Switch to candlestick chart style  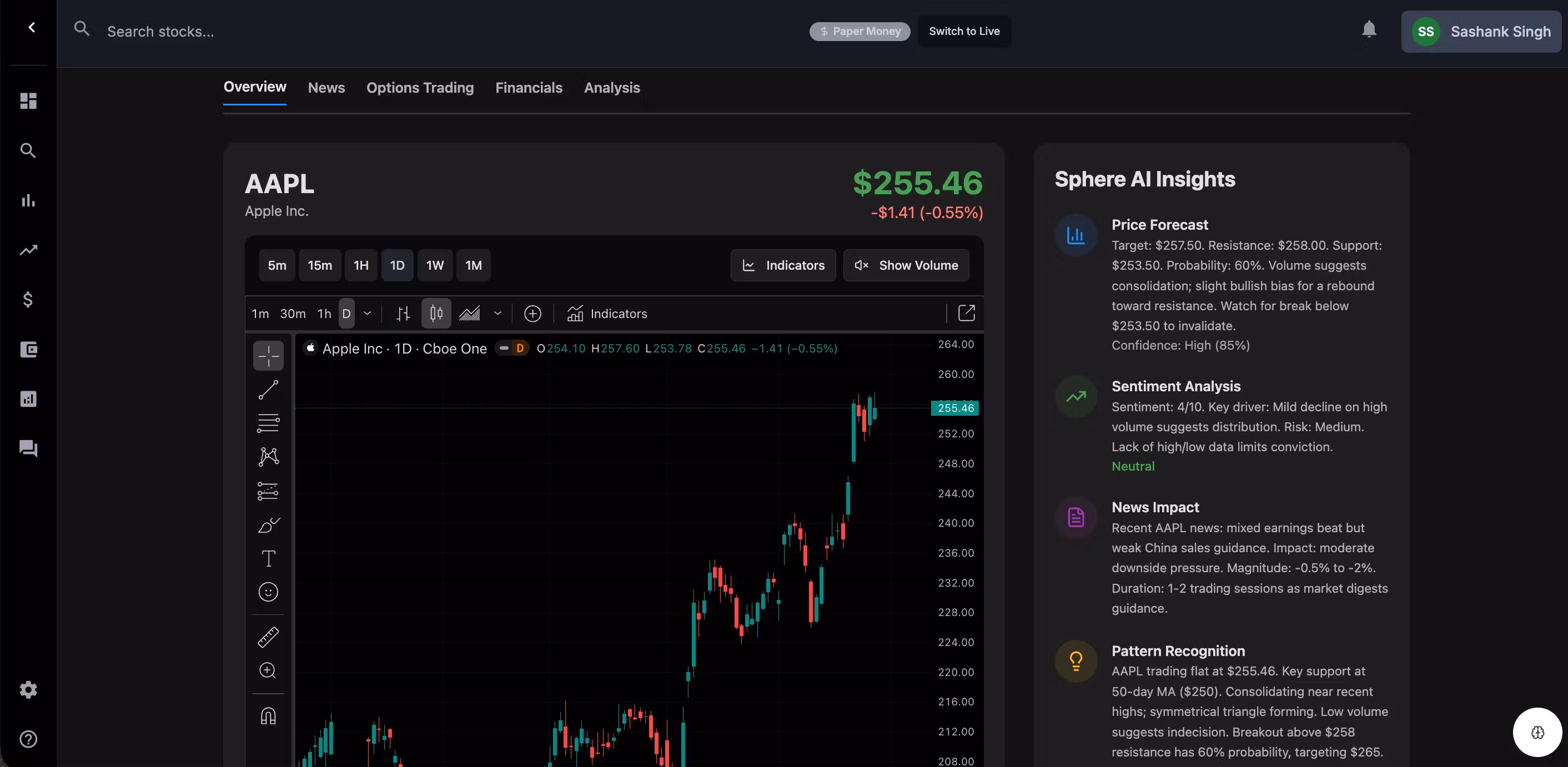pos(436,314)
